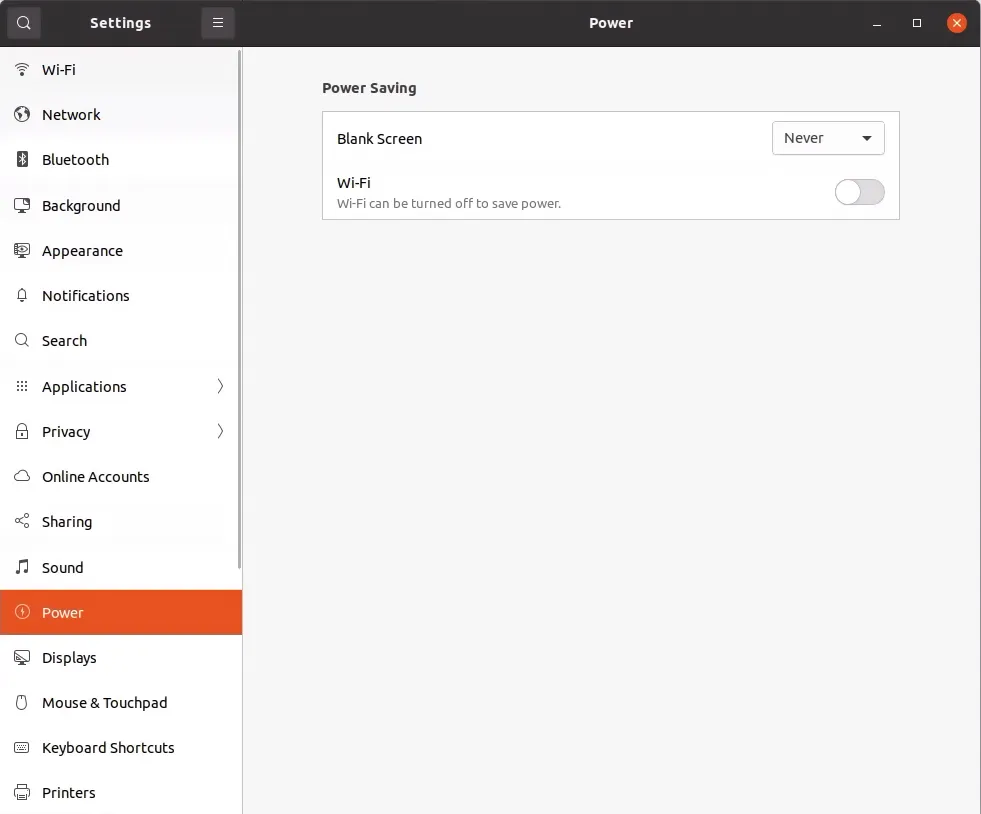This screenshot has height=814, width=981.
Task: Click the Background monitor icon
Action: [x=22, y=205]
